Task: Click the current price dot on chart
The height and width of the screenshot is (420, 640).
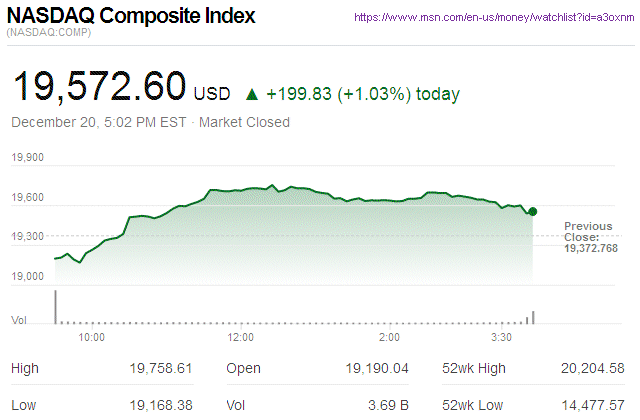Action: point(533,211)
